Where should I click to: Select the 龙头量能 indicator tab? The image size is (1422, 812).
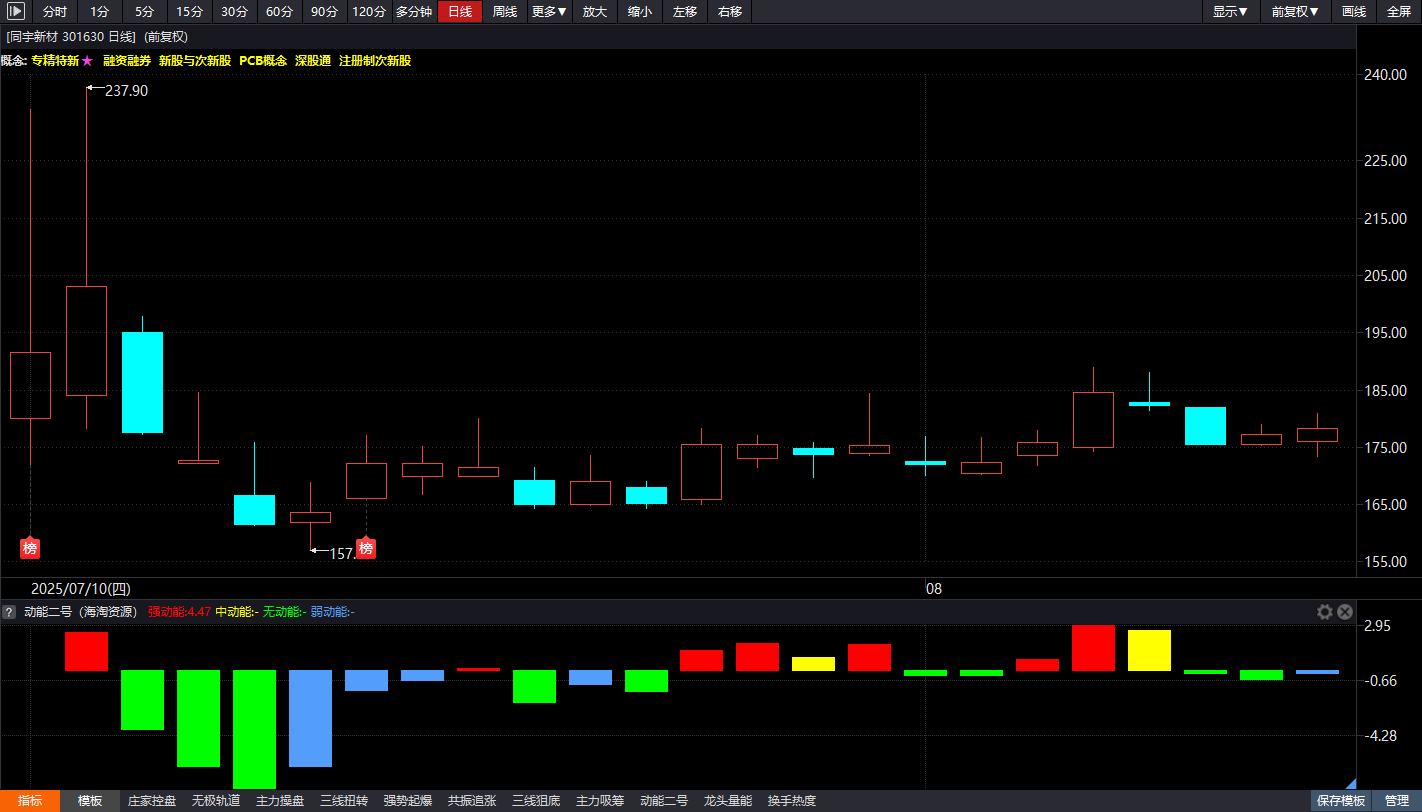tap(728, 801)
